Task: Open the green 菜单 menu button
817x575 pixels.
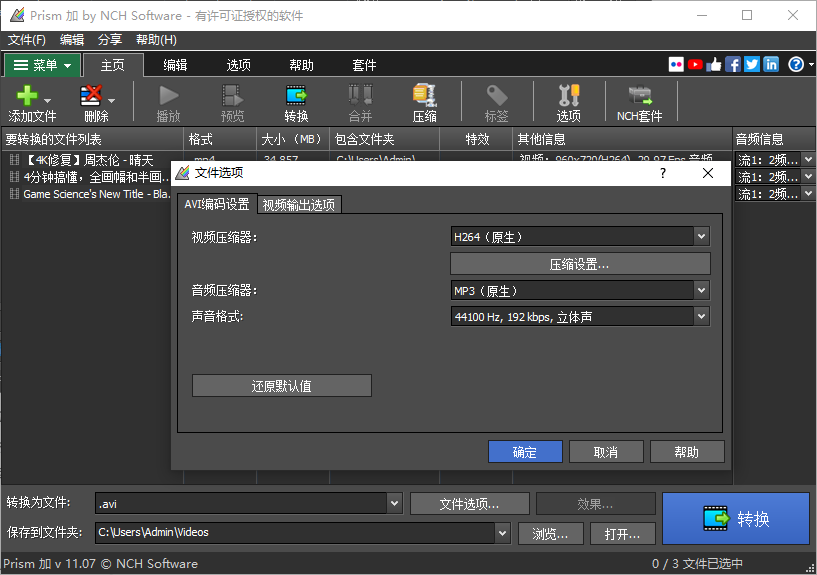Action: [43, 65]
